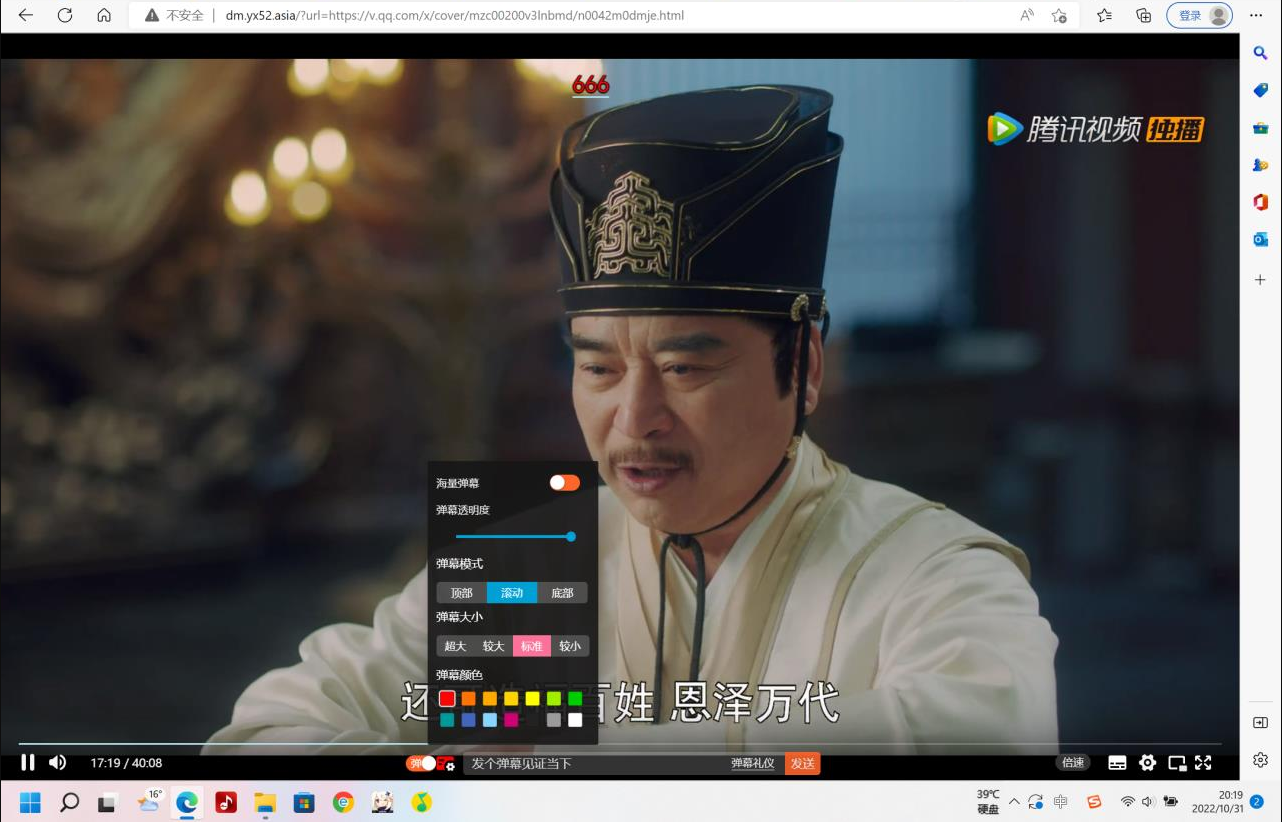This screenshot has width=1282, height=822.
Task: Choose 较大 danmaku size
Action: [494, 646]
